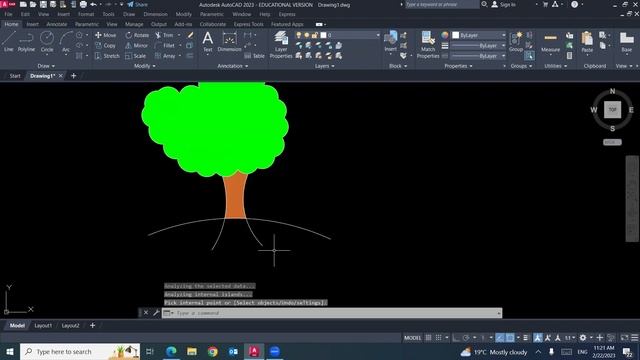The height and width of the screenshot is (360, 640).
Task: Click the Base view icon
Action: pyautogui.click(x=627, y=42)
